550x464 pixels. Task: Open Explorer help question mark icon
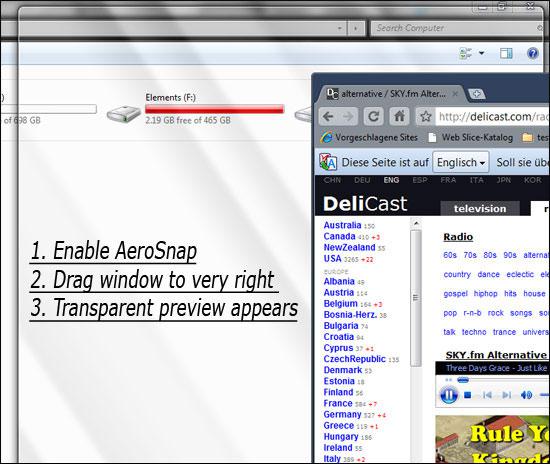[532, 53]
